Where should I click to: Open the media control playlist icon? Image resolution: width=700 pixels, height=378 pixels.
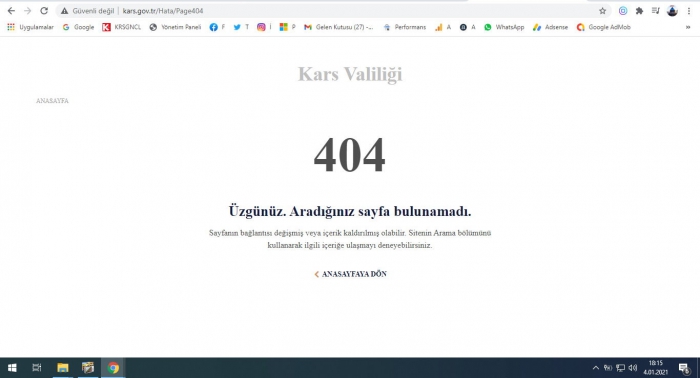(655, 11)
